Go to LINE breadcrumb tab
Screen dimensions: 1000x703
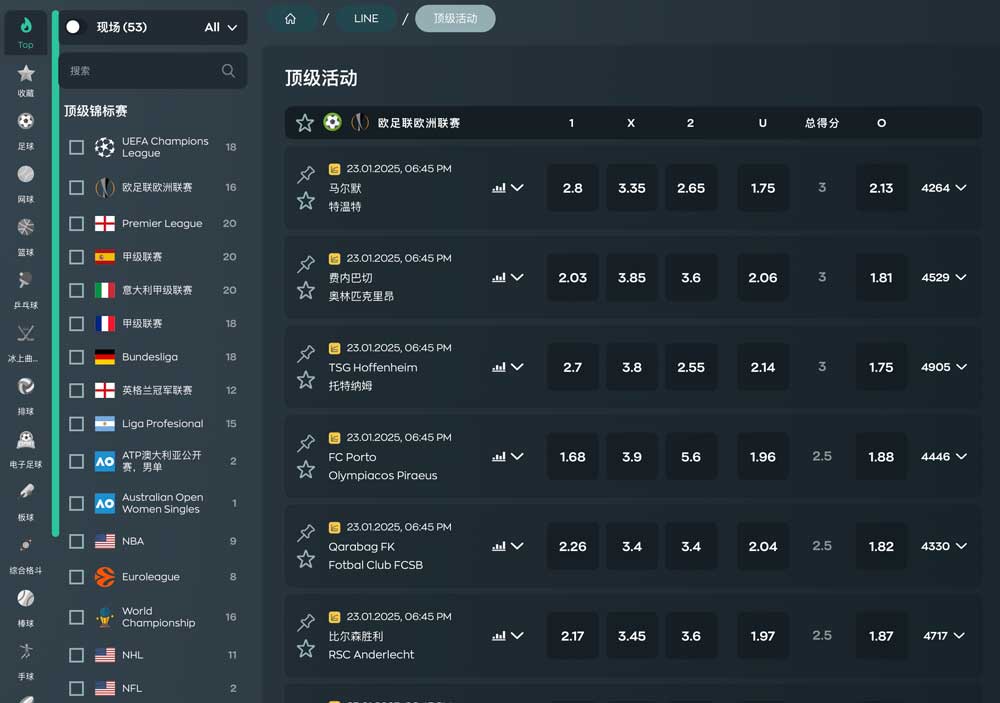coord(366,19)
